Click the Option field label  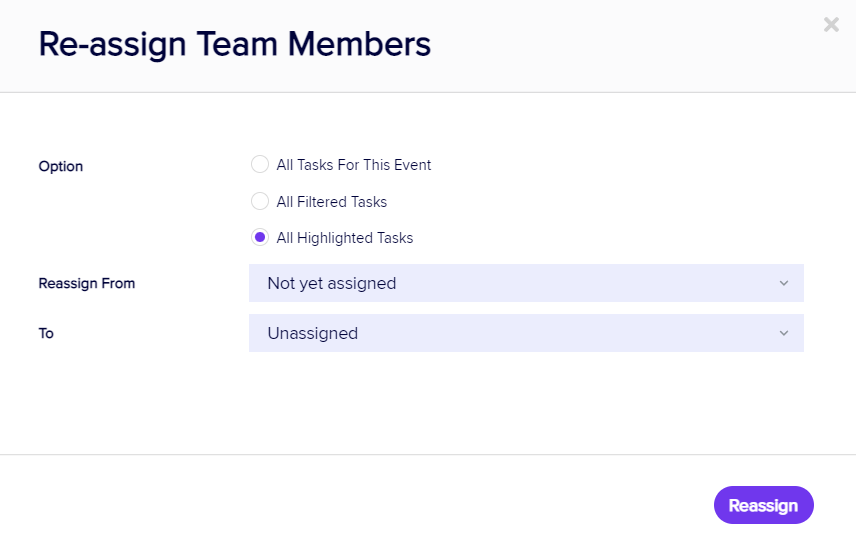tap(61, 166)
